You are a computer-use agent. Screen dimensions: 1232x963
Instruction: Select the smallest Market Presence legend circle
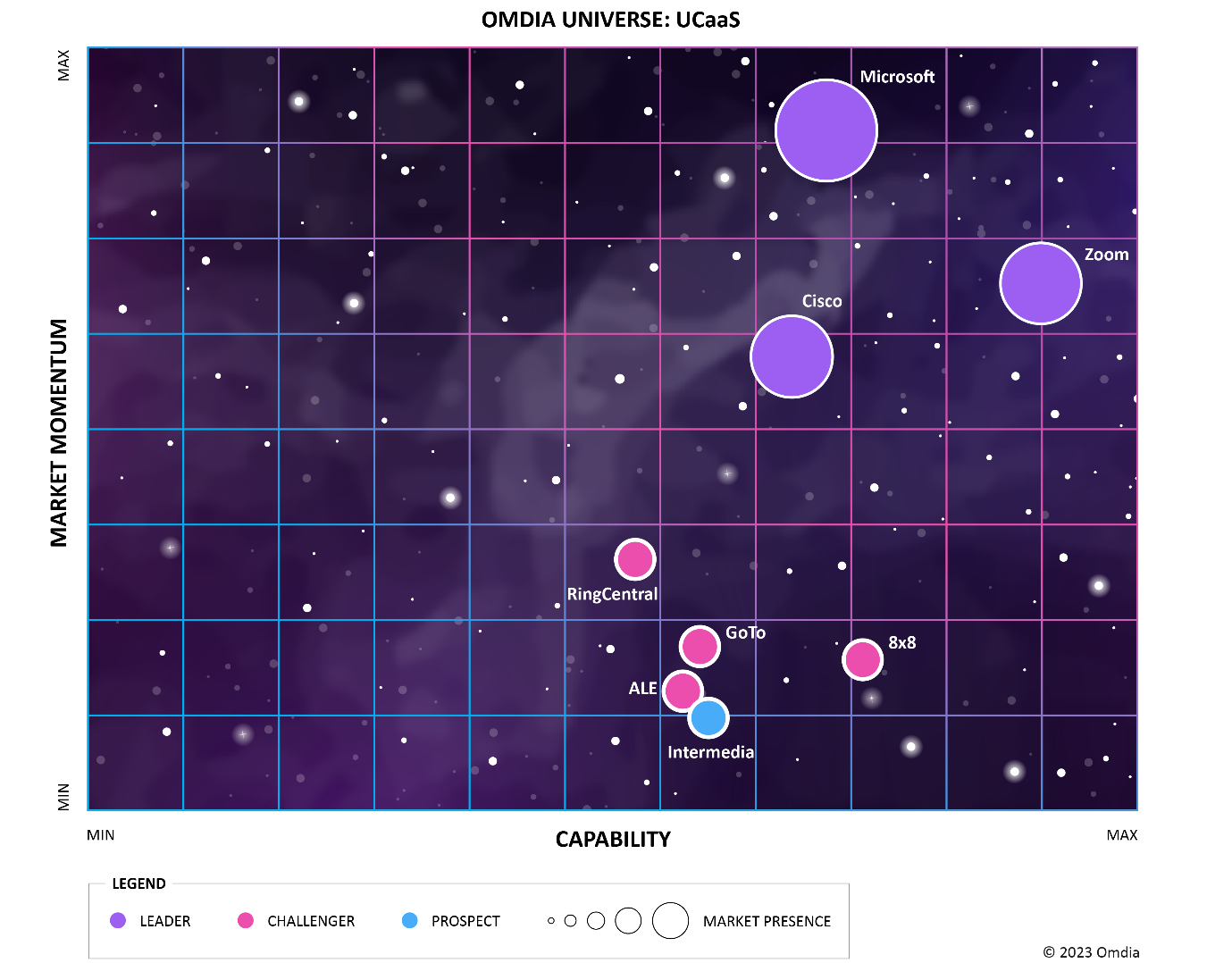[551, 921]
